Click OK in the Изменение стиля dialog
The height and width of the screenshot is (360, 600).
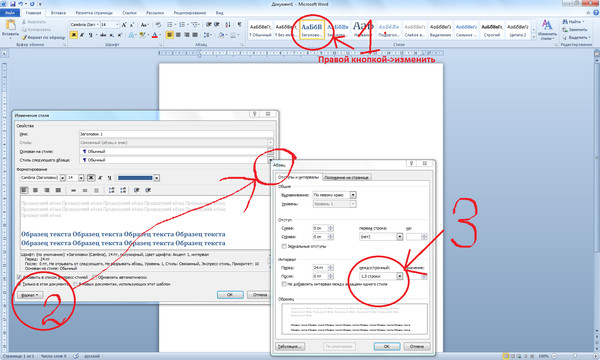(x=230, y=295)
